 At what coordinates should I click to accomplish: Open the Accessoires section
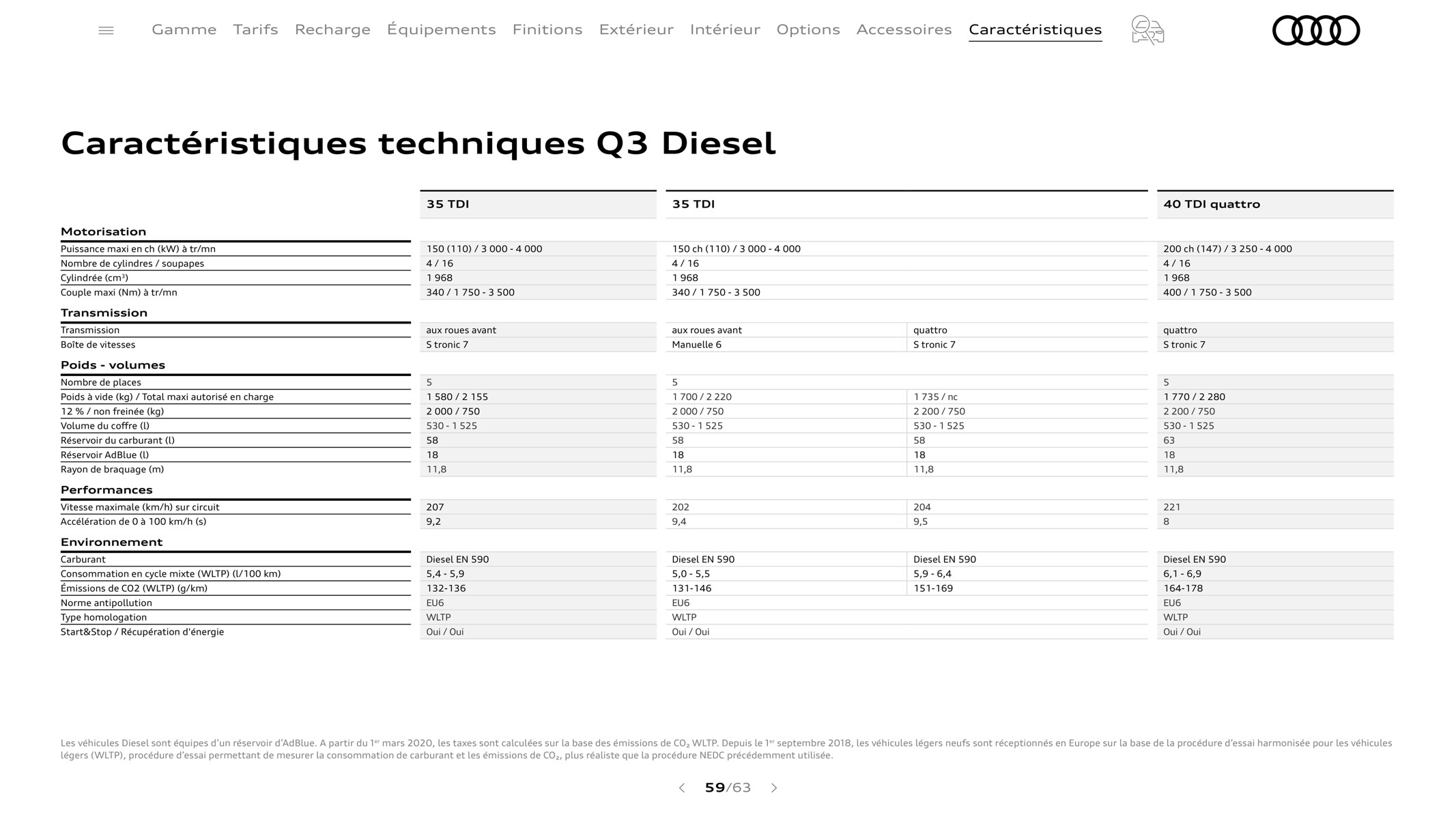[904, 29]
